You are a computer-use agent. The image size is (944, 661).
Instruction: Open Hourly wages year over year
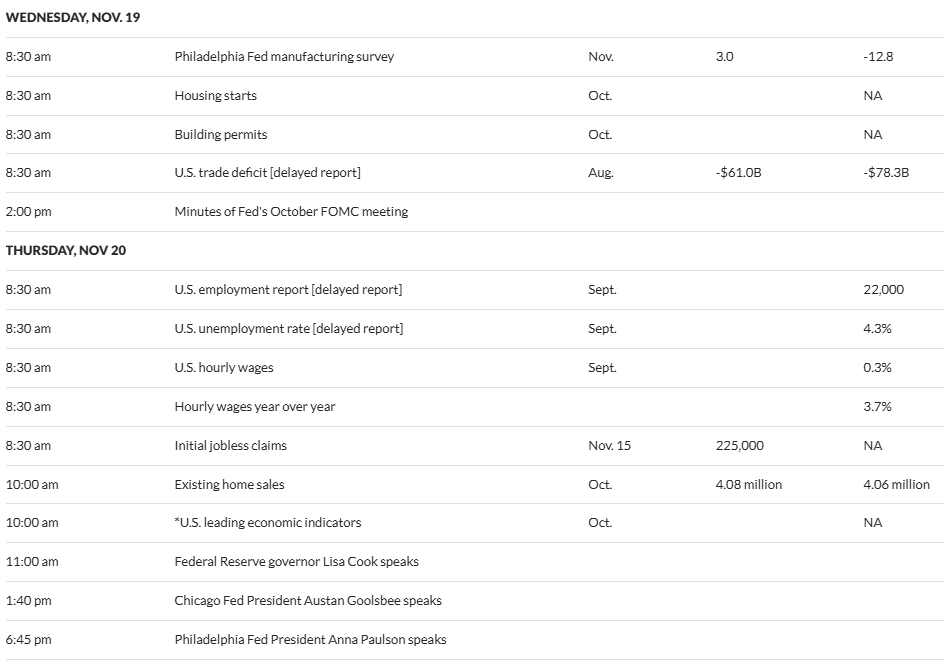[255, 407]
